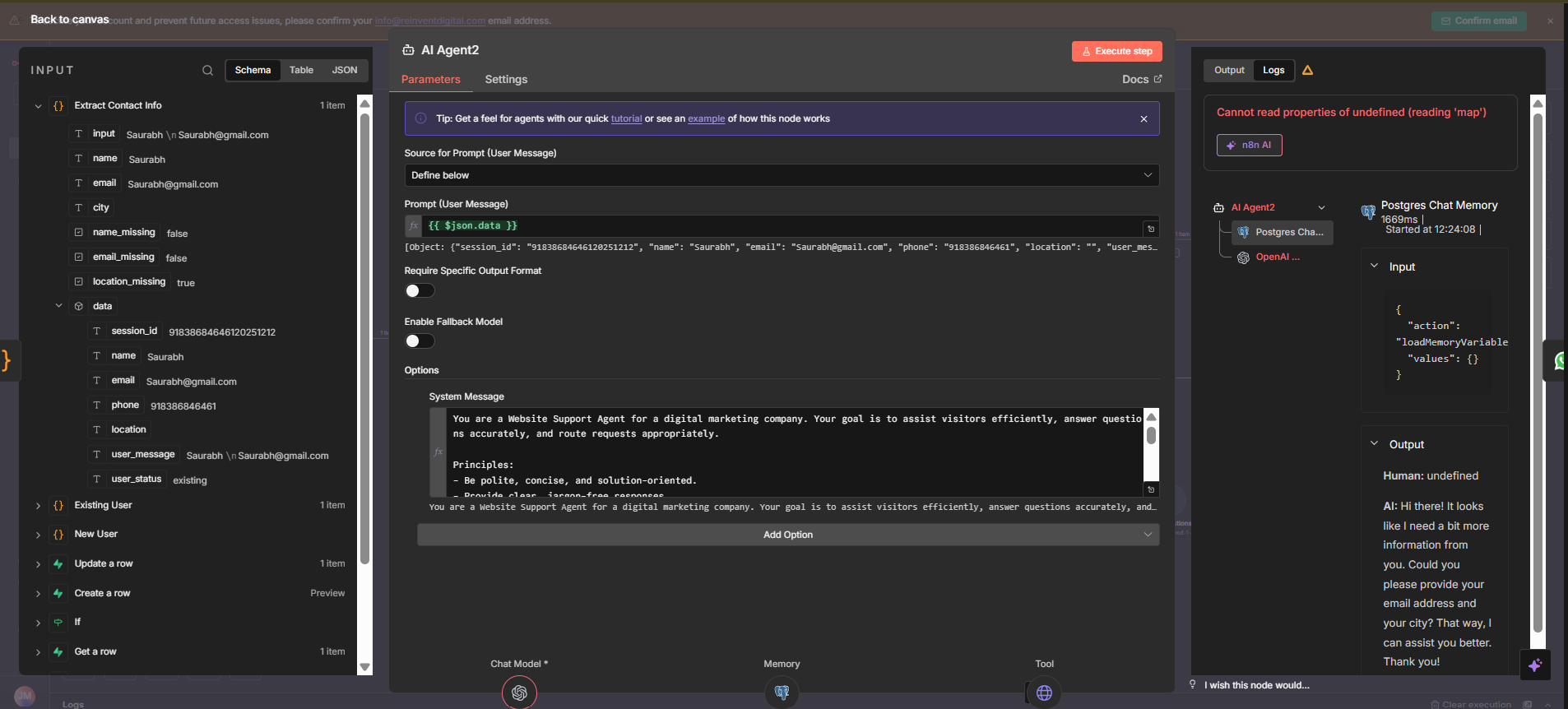Open the Settings tab
Image resolution: width=1568 pixels, height=709 pixels.
[x=506, y=80]
